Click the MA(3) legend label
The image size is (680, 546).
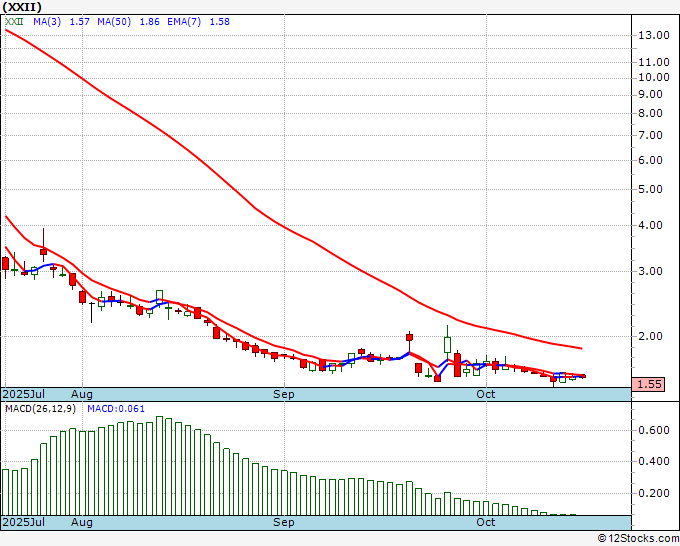click(x=47, y=22)
